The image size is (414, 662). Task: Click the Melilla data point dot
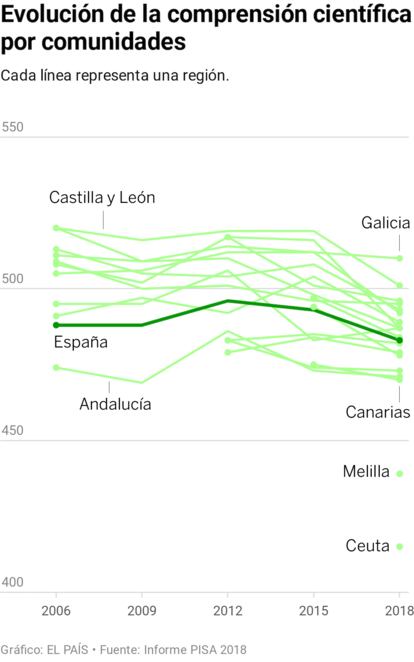pyautogui.click(x=400, y=474)
